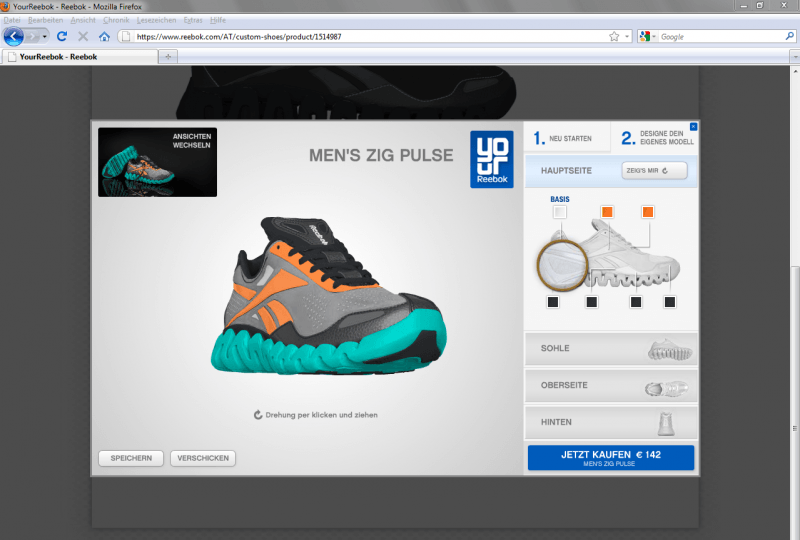
Task: Expand the Sohle section
Action: click(x=611, y=349)
